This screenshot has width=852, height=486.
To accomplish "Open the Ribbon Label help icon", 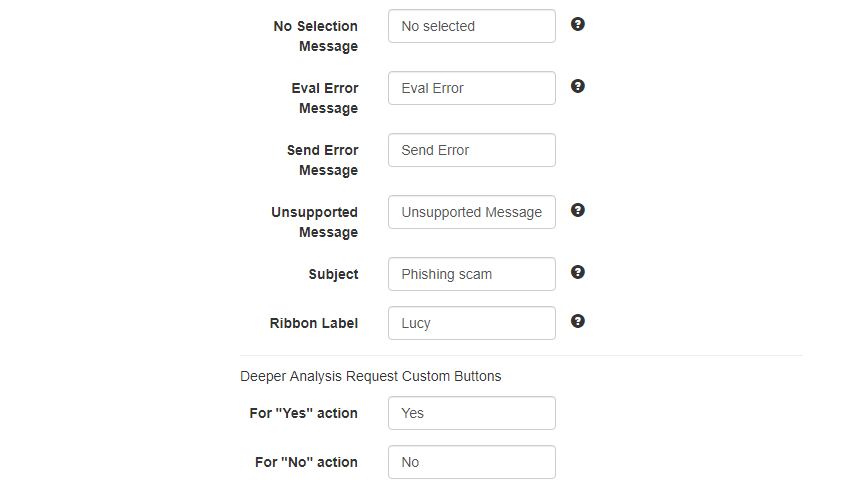I will tap(578, 321).
